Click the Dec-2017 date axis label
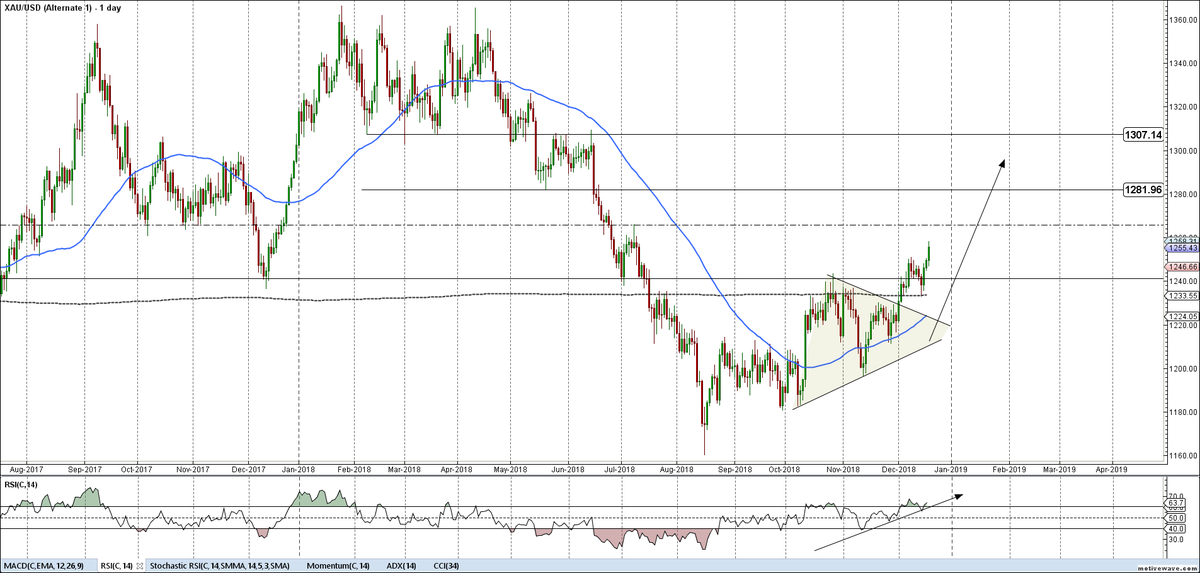Viewport: 1200px width, 573px height. [x=247, y=468]
